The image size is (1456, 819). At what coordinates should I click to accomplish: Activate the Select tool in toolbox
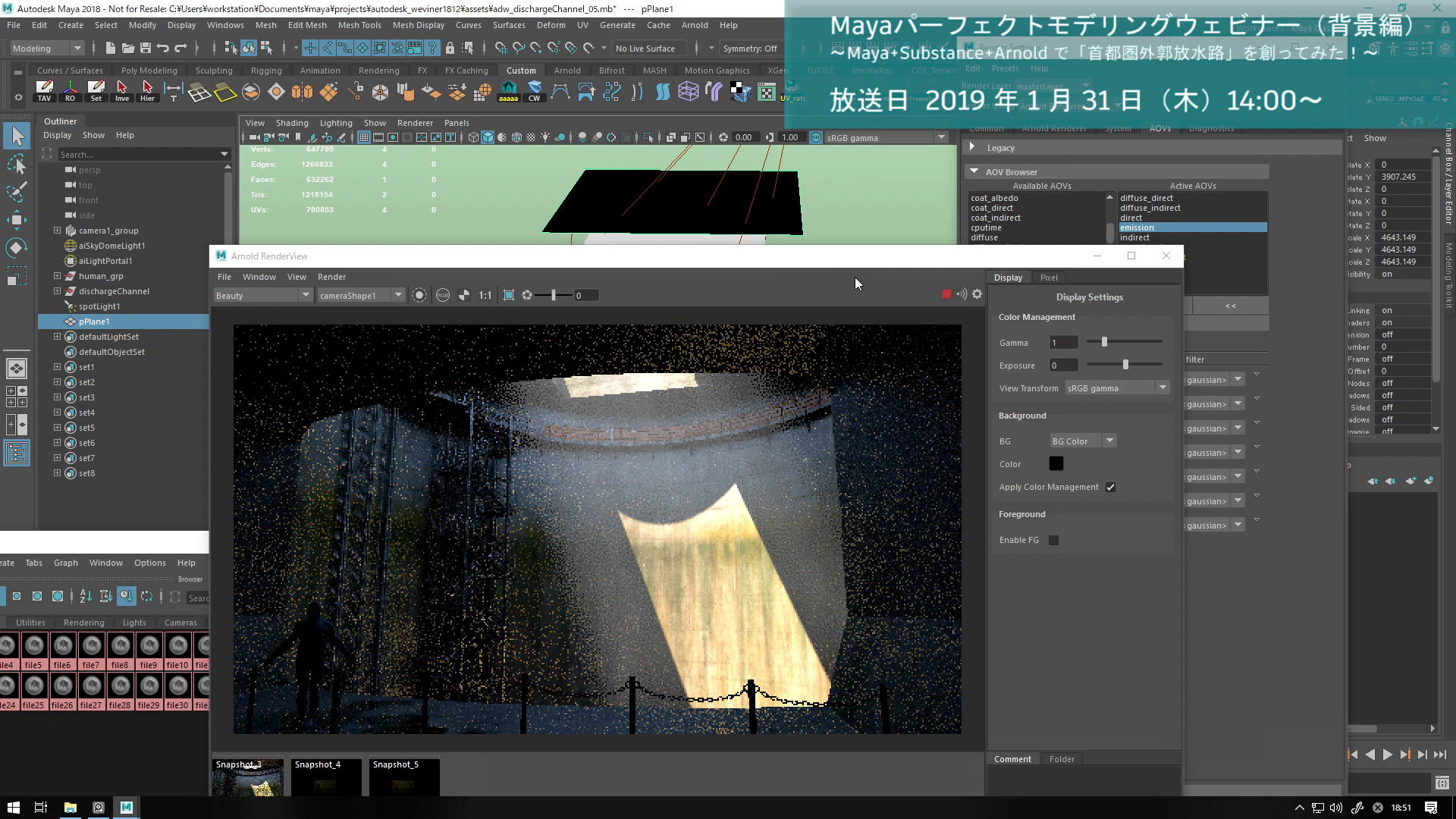17,136
